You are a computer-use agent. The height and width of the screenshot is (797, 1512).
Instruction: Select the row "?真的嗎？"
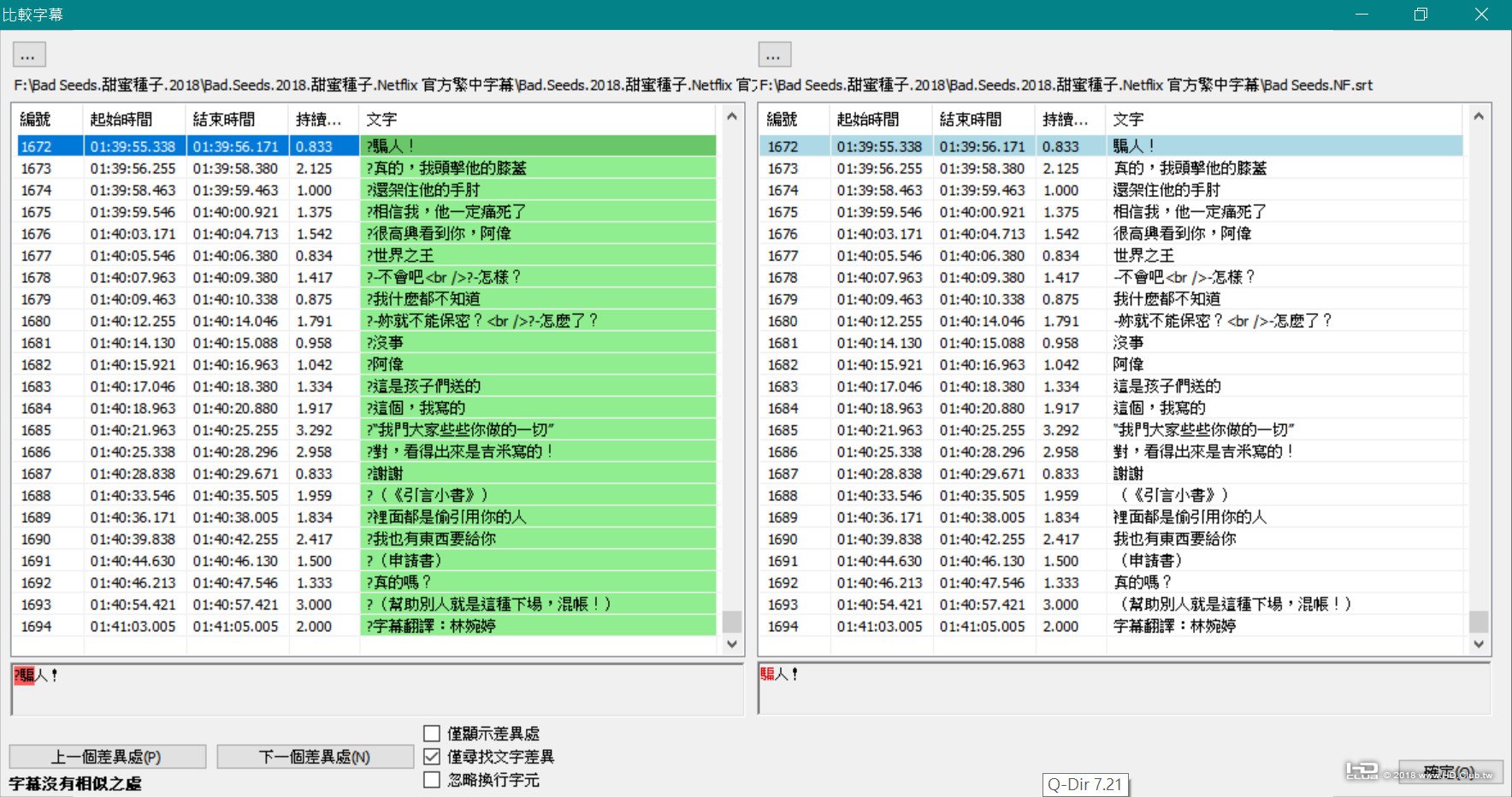[x=366, y=582]
